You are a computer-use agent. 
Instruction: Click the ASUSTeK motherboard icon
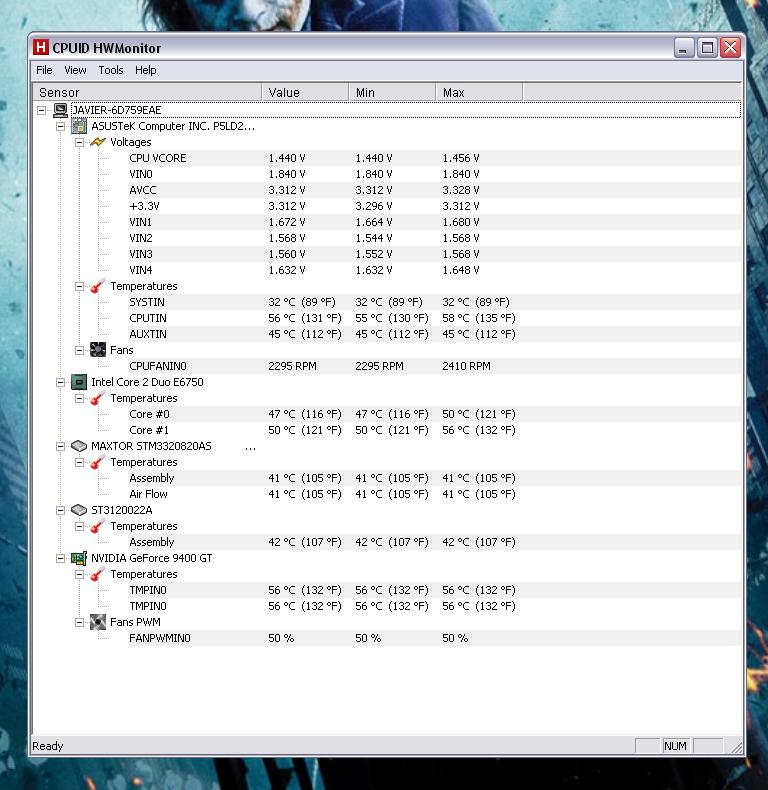click(79, 126)
